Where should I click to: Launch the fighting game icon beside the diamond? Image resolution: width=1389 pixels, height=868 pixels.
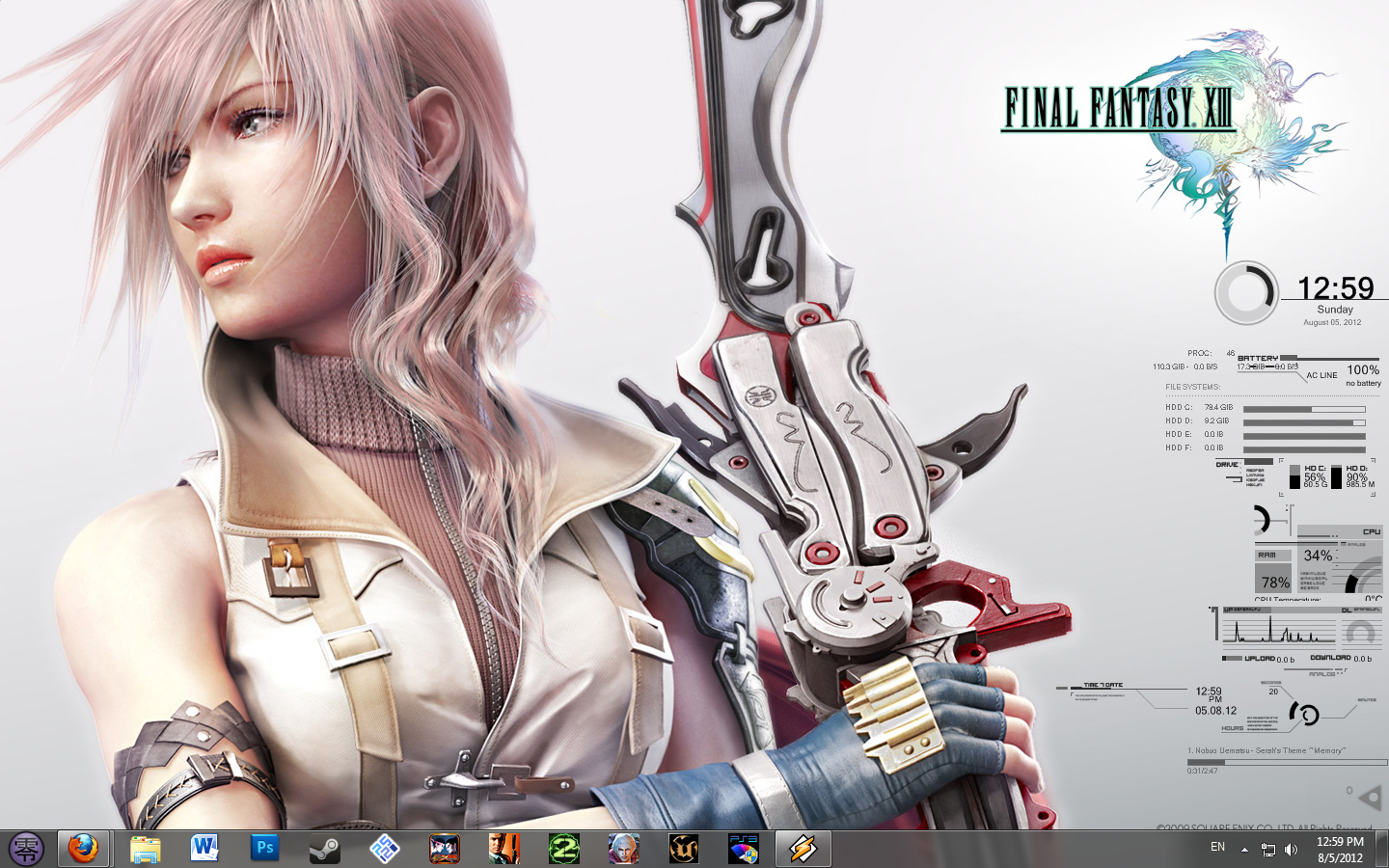point(444,849)
